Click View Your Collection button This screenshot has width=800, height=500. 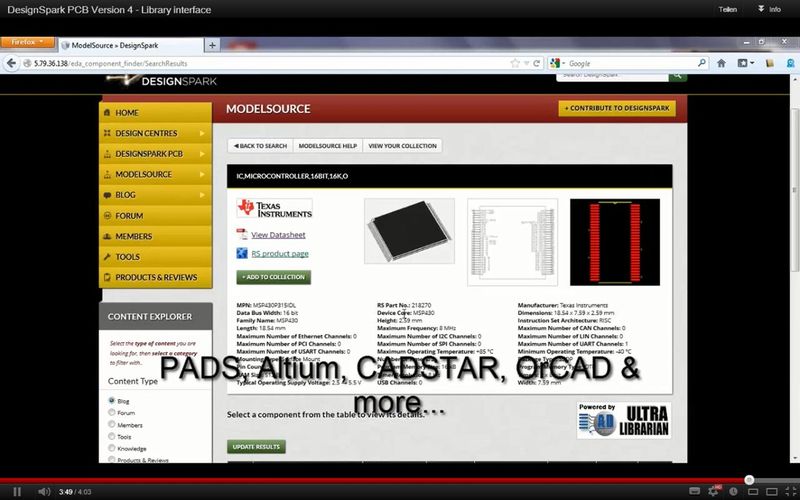[403, 146]
